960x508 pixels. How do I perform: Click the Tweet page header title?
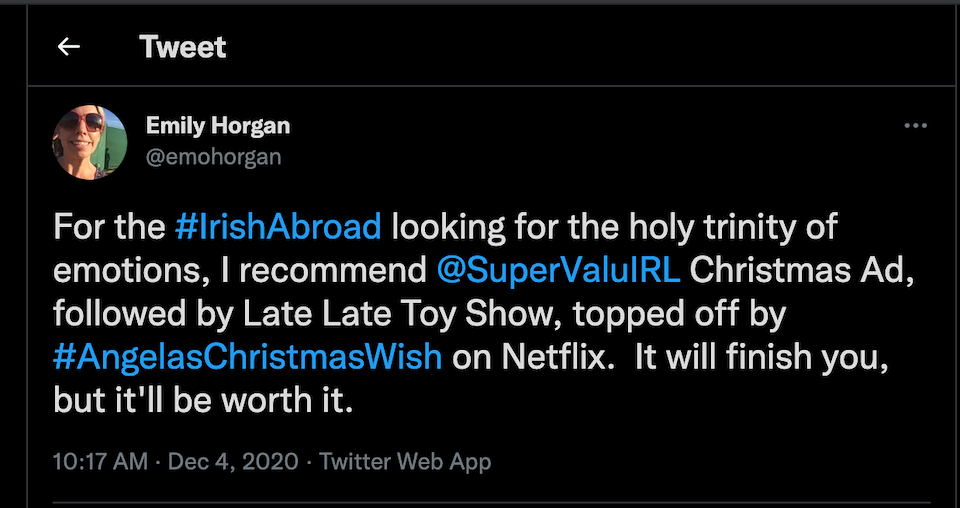(x=182, y=47)
